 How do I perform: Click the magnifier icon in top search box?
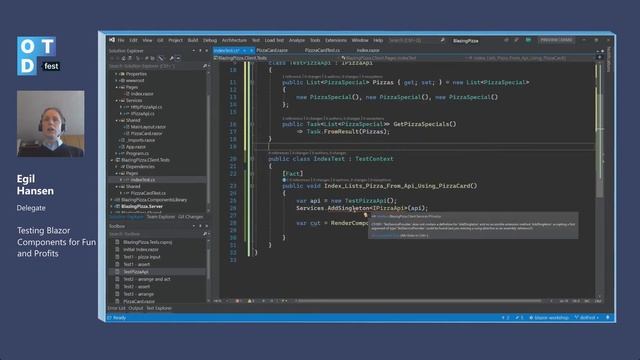[x=442, y=40]
